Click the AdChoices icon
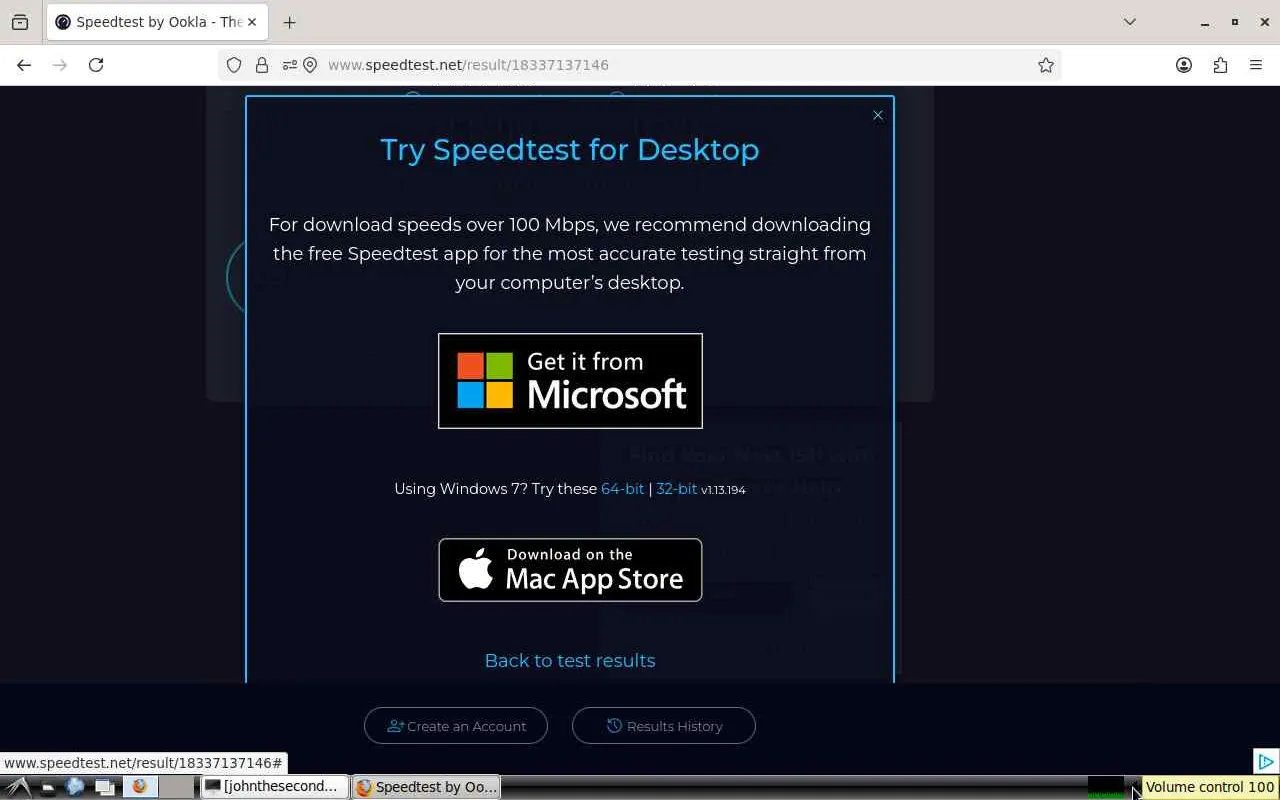 tap(1265, 762)
